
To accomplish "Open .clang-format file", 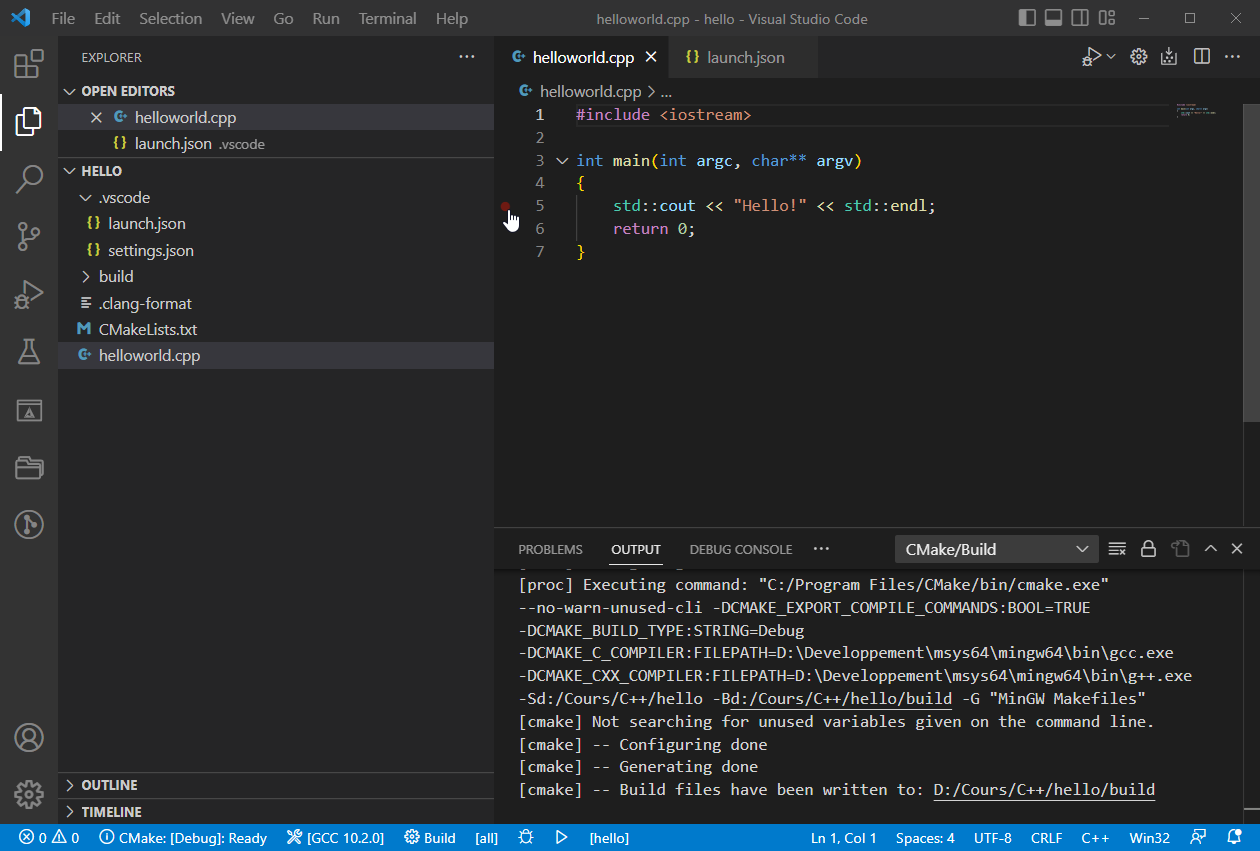I will tap(276, 303).
